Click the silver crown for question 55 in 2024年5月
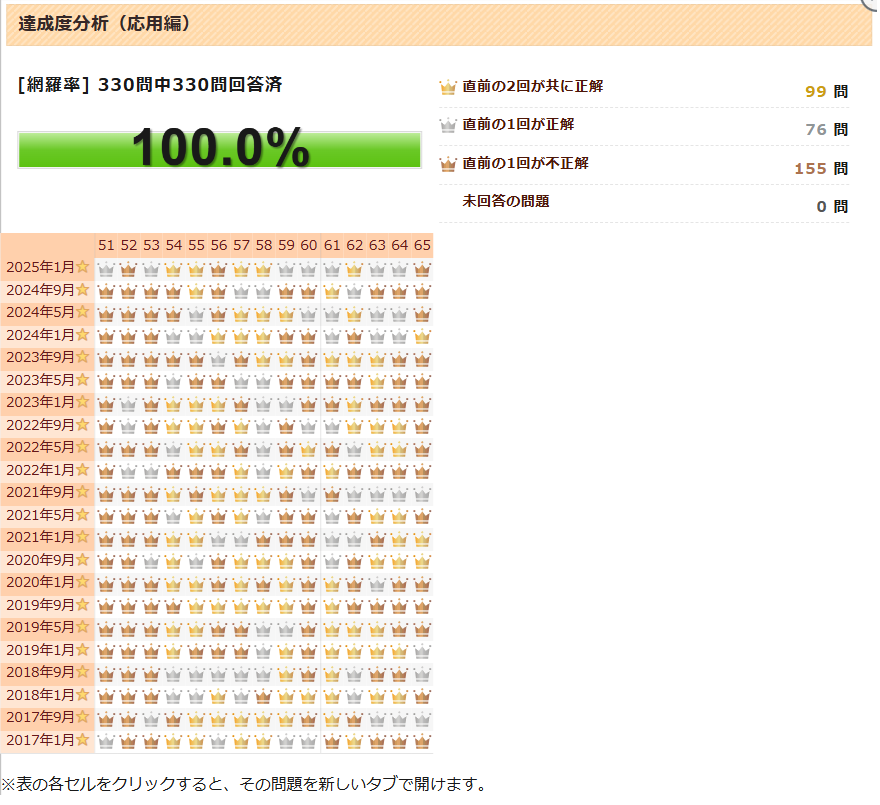This screenshot has height=805, width=880. pos(195,314)
